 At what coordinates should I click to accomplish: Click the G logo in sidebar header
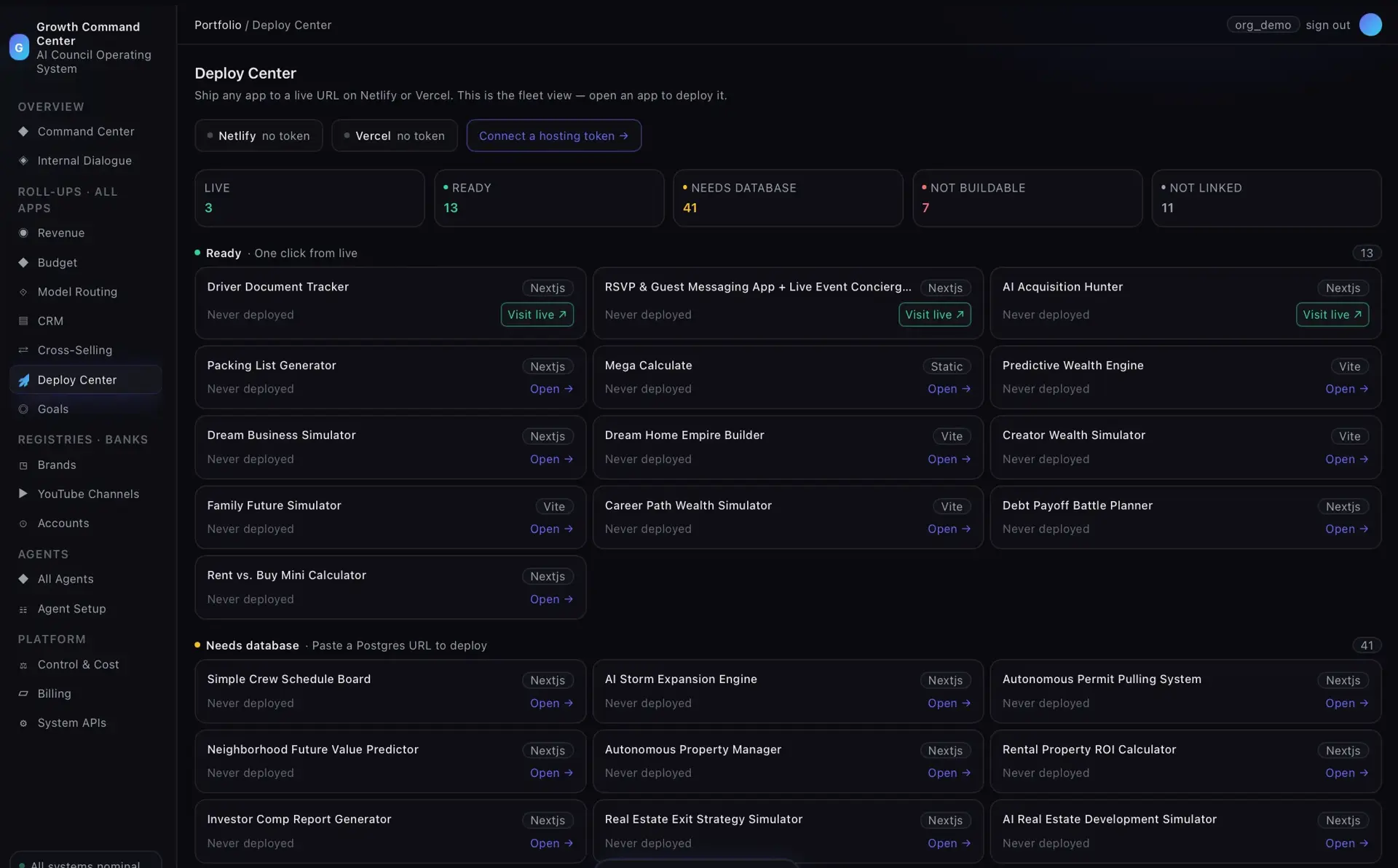19,47
